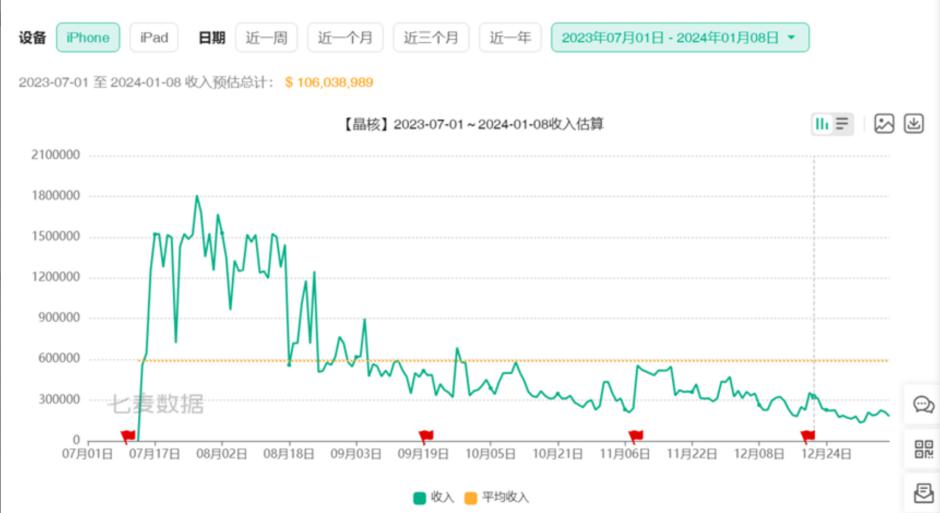Open the feedback inbox icon
Image resolution: width=940 pixels, height=513 pixels.
(923, 492)
